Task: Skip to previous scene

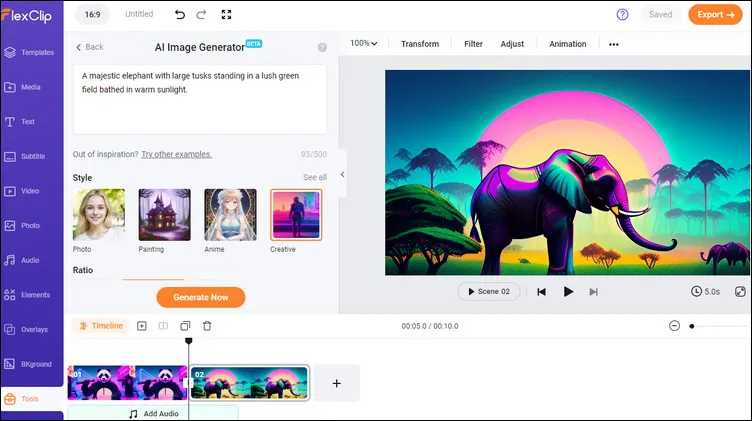Action: pos(541,292)
